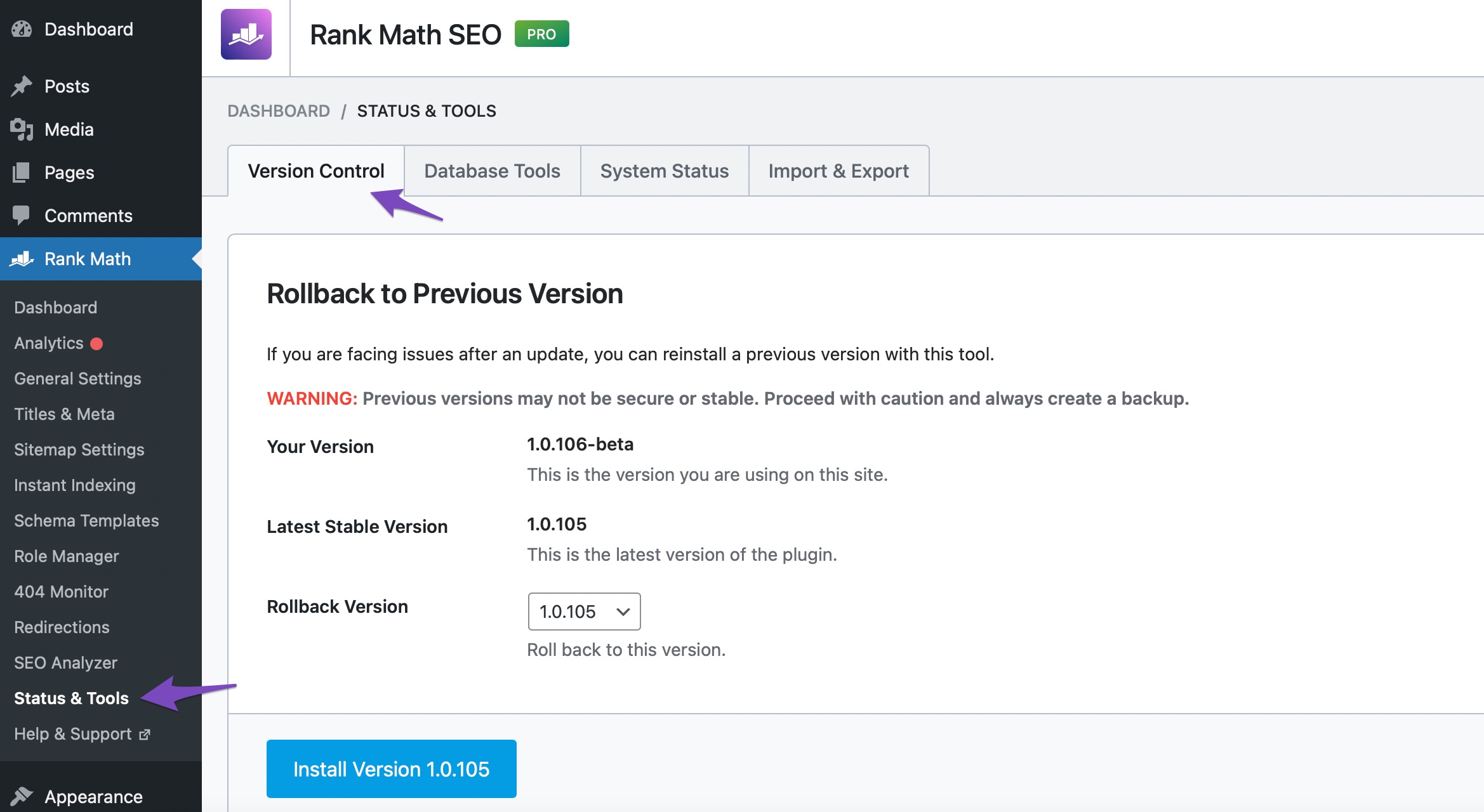The image size is (1484, 812).
Task: Open Status & Tools submenu item
Action: click(x=71, y=698)
